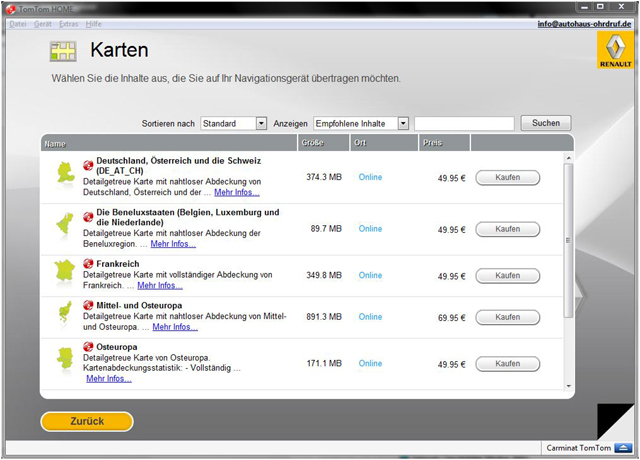Image resolution: width=640 pixels, height=460 pixels.
Task: Click the Benelux map icon
Action: pos(65,225)
